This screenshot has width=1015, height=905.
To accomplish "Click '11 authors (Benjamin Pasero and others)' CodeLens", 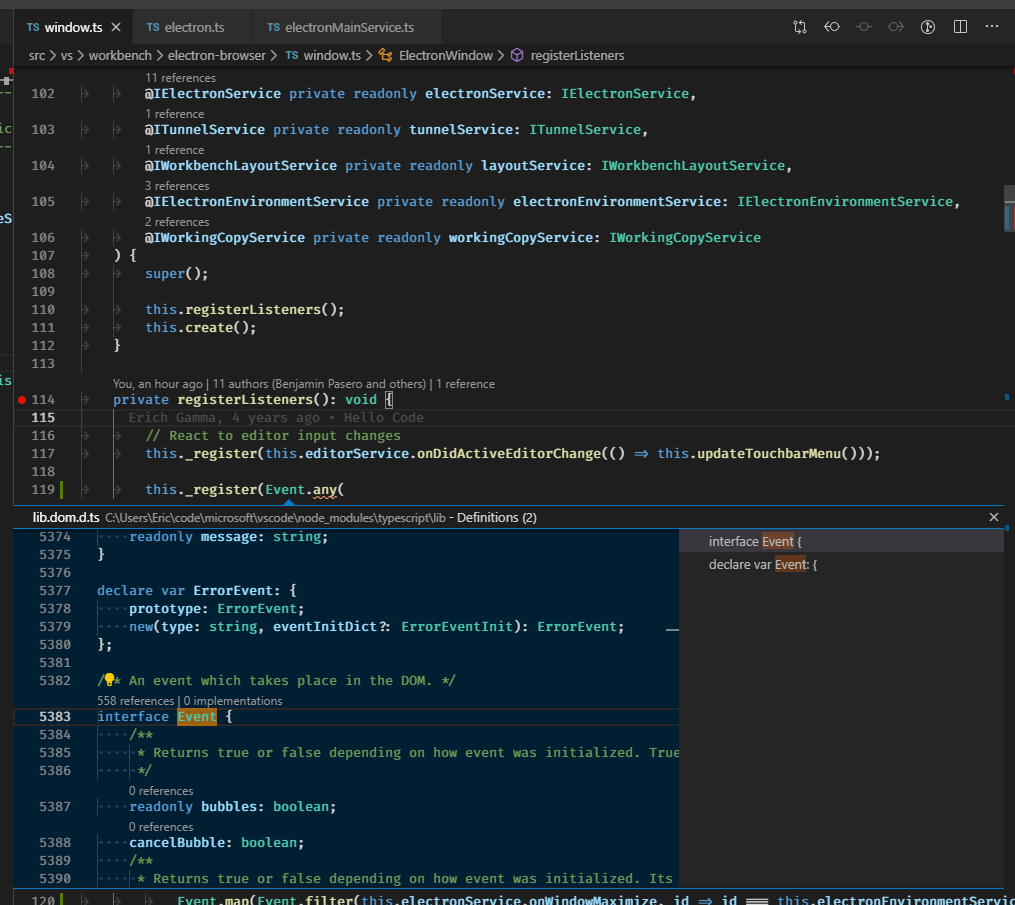I will click(319, 384).
